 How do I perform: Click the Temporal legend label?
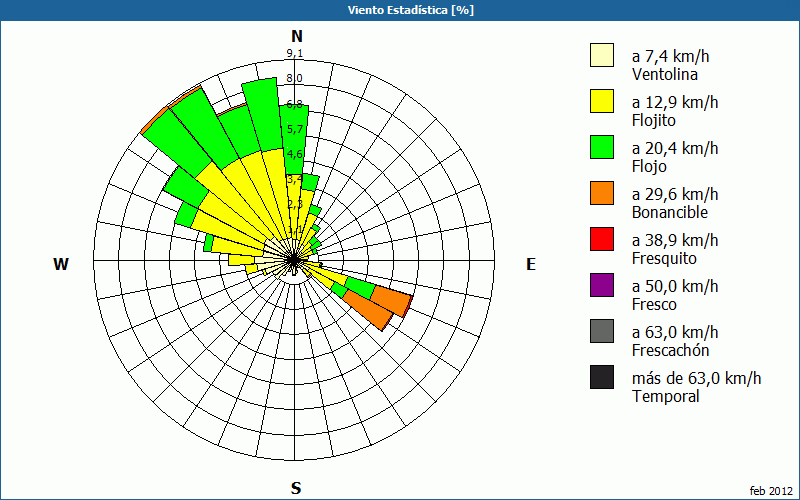(x=666, y=396)
